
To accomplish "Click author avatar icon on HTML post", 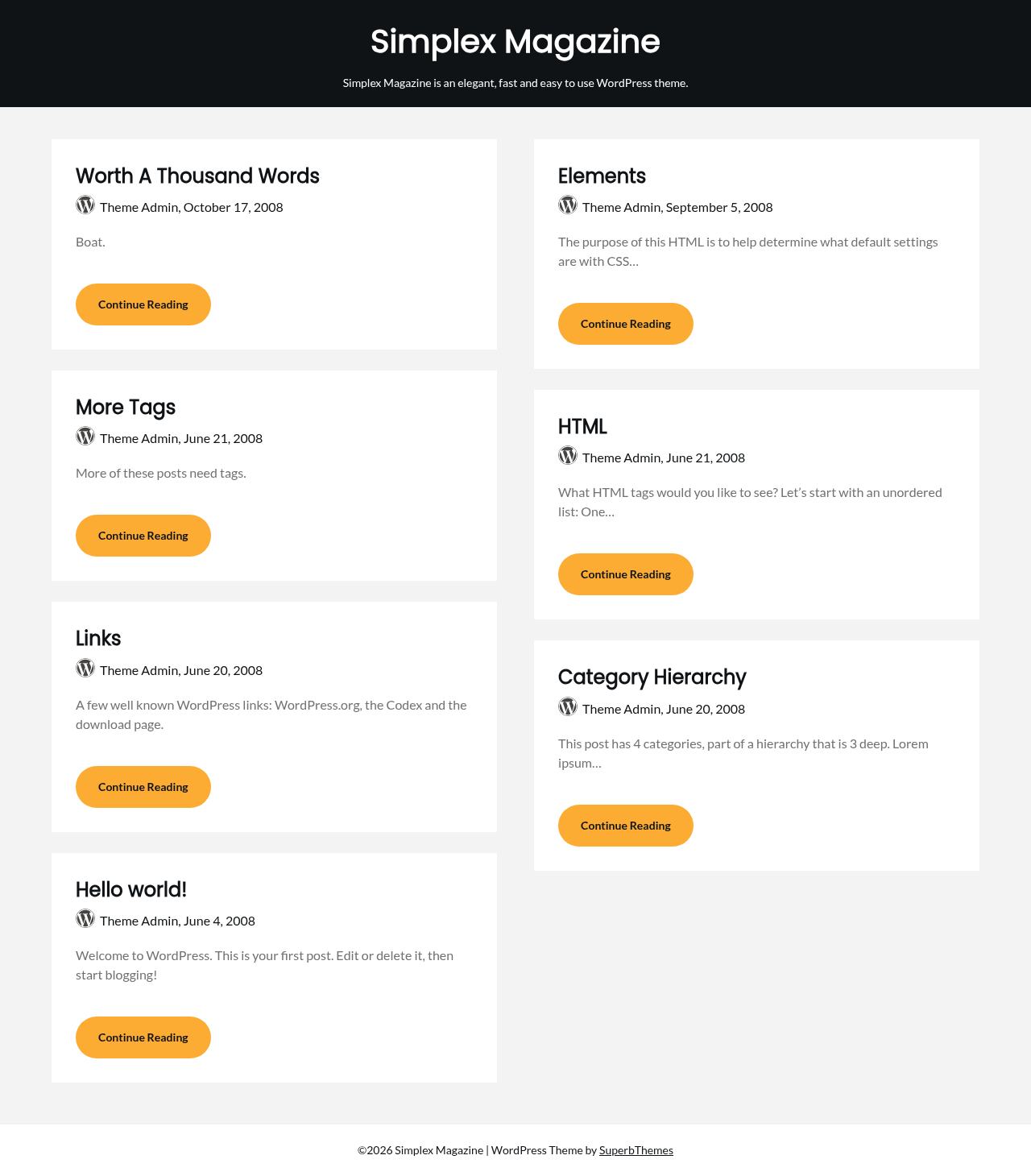I will click(x=568, y=456).
